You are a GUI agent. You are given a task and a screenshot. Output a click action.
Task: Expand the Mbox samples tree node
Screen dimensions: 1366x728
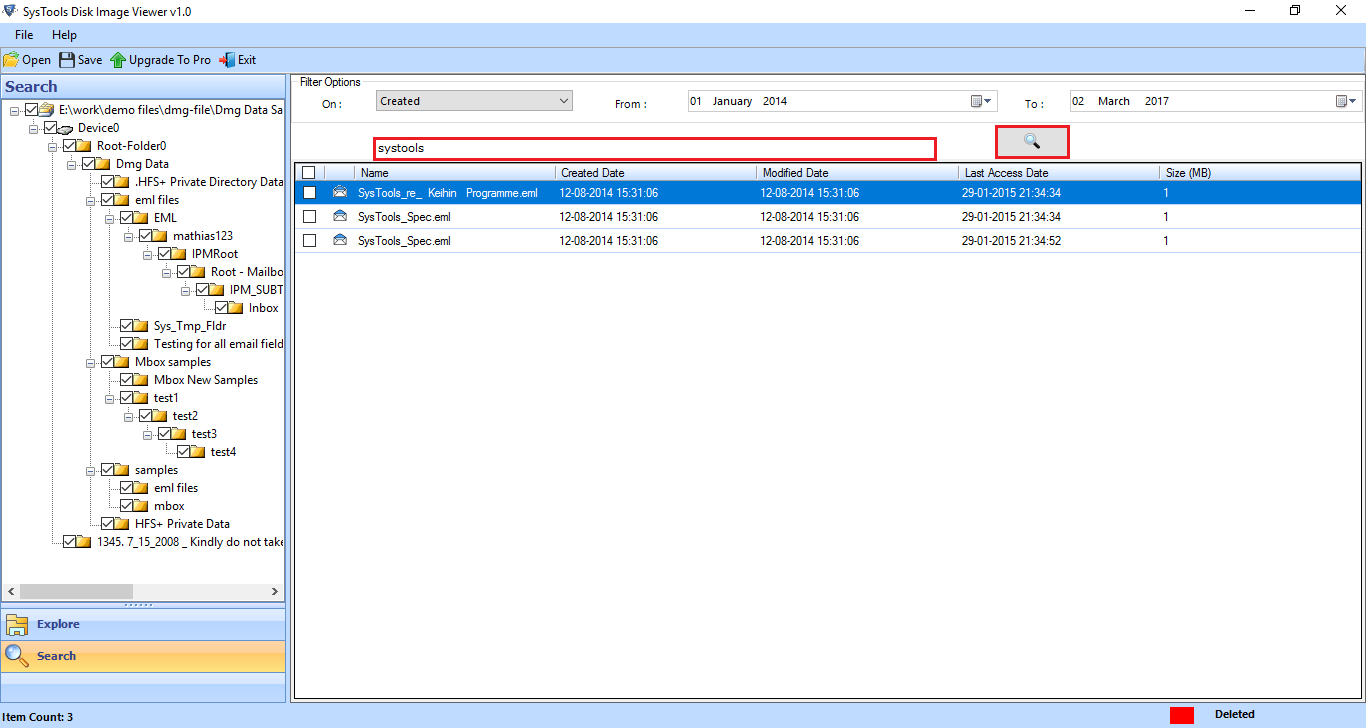click(89, 361)
